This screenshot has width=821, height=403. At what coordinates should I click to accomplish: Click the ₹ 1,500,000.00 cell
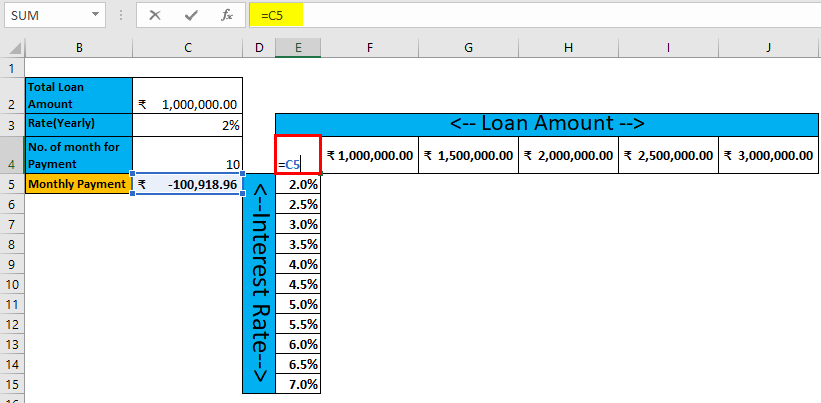pyautogui.click(x=468, y=155)
